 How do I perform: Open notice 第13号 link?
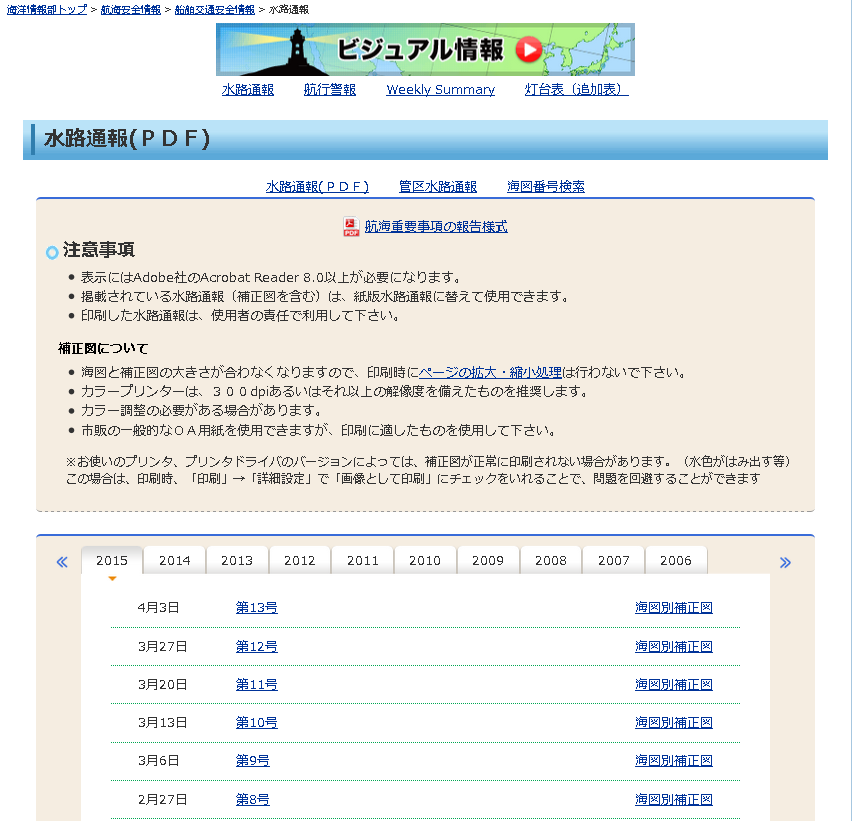point(256,607)
